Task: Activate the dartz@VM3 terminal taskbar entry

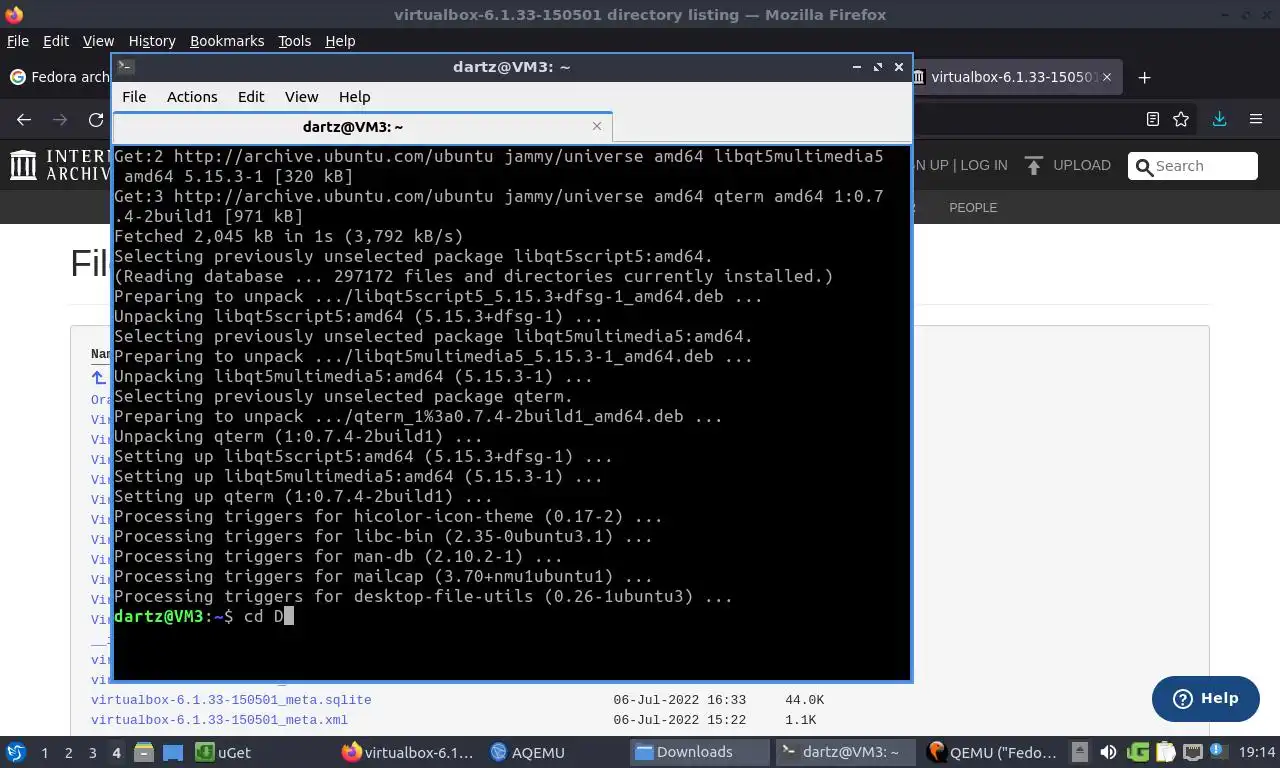Action: pyautogui.click(x=846, y=752)
